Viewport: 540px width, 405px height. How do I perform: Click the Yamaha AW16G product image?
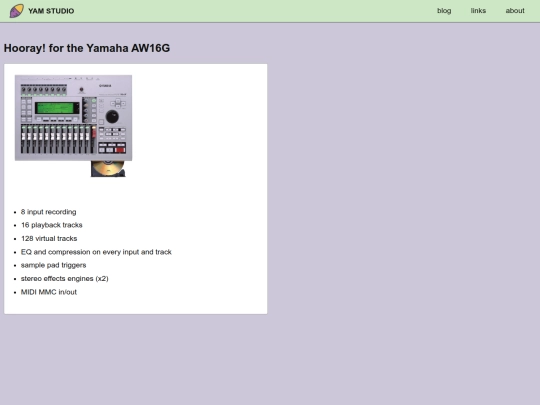point(73,126)
